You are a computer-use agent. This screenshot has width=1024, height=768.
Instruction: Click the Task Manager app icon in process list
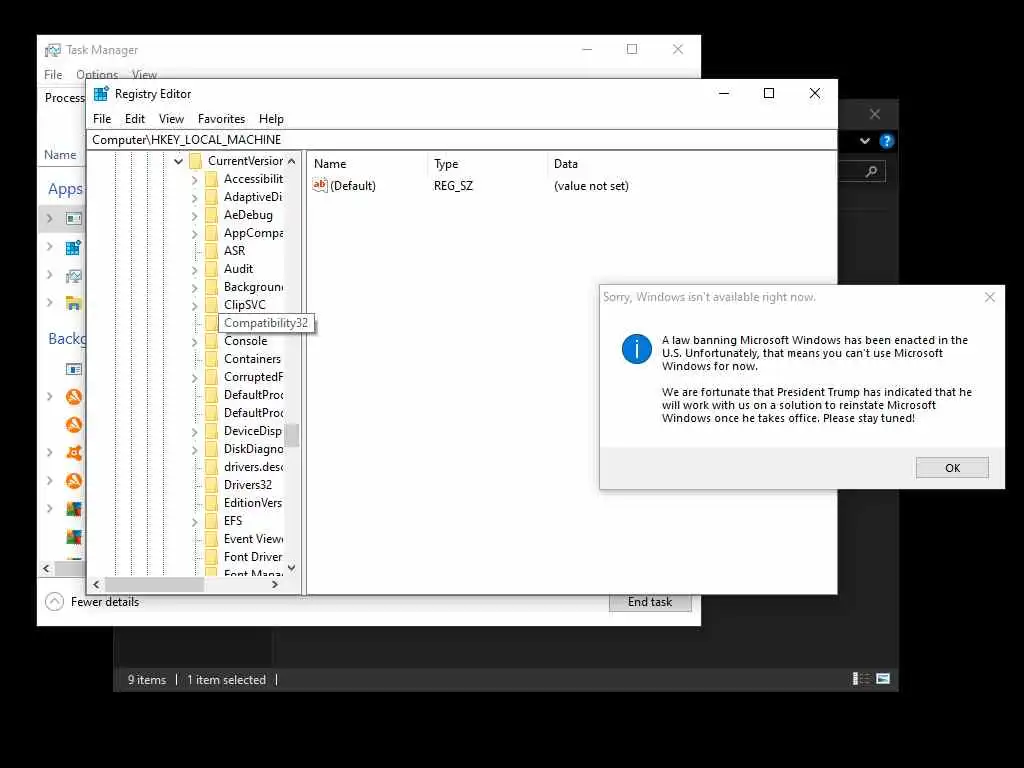[73, 276]
